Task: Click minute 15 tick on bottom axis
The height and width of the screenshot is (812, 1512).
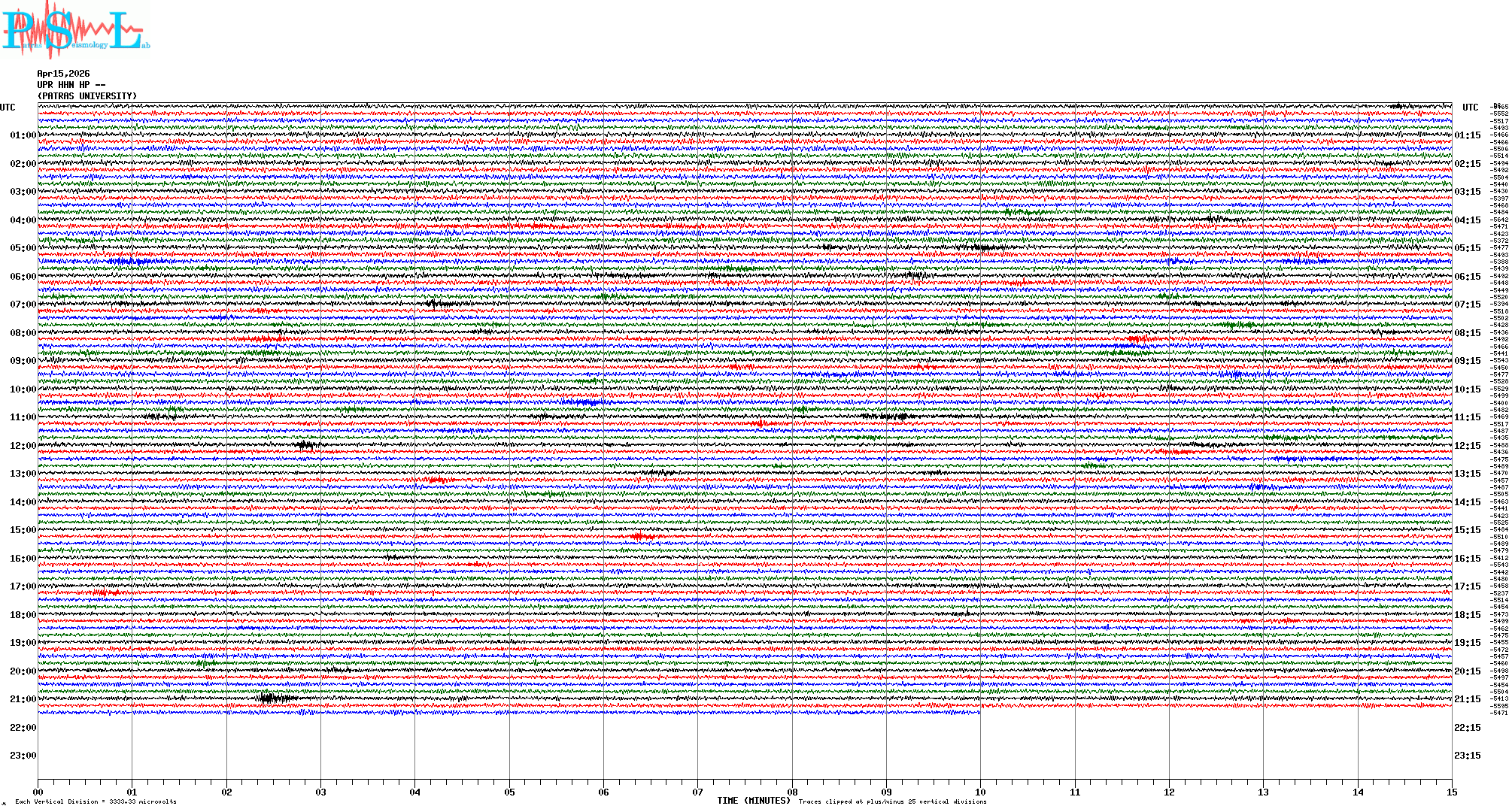Action: 1452,792
